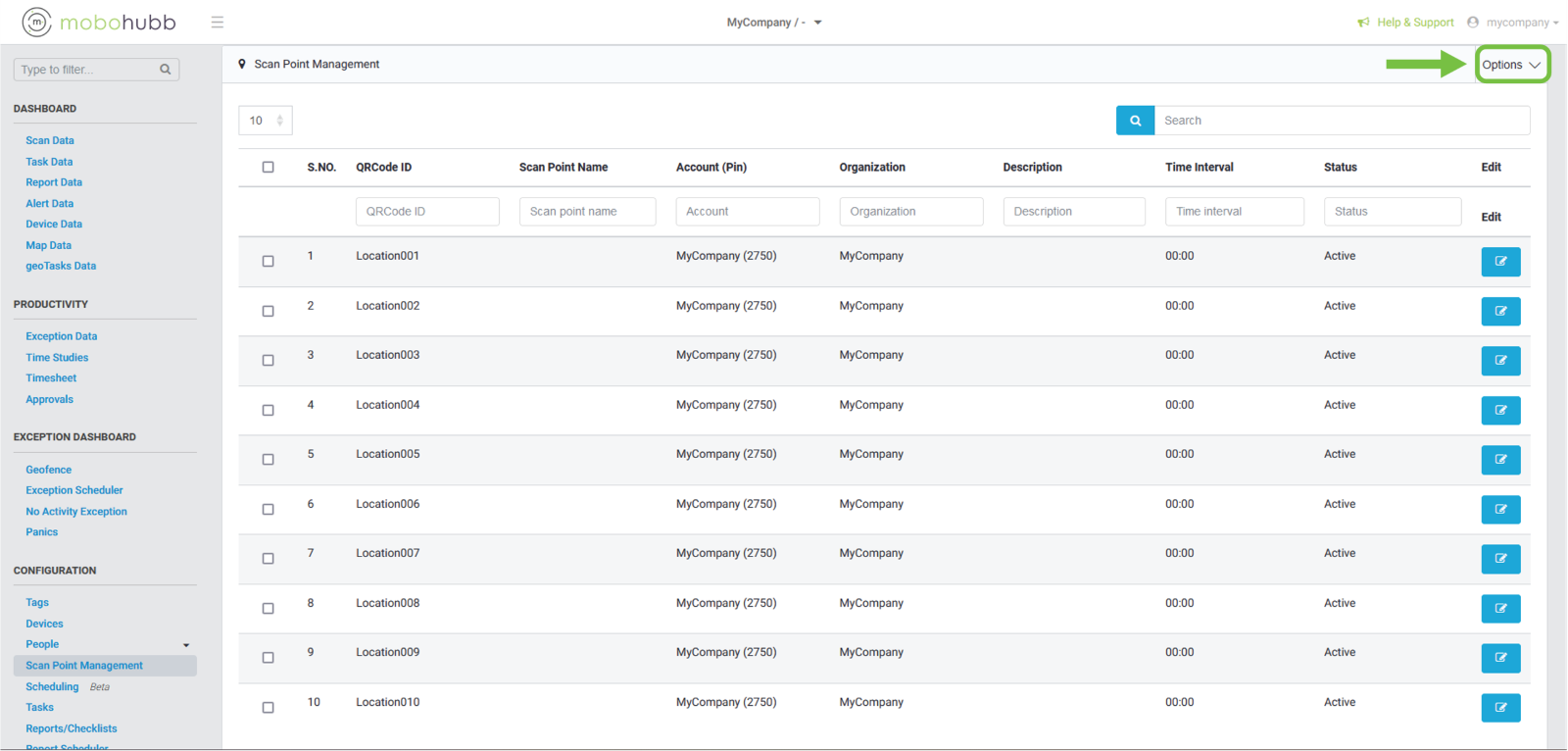
Task: Toggle the select-all checkbox in header
Action: 268,167
